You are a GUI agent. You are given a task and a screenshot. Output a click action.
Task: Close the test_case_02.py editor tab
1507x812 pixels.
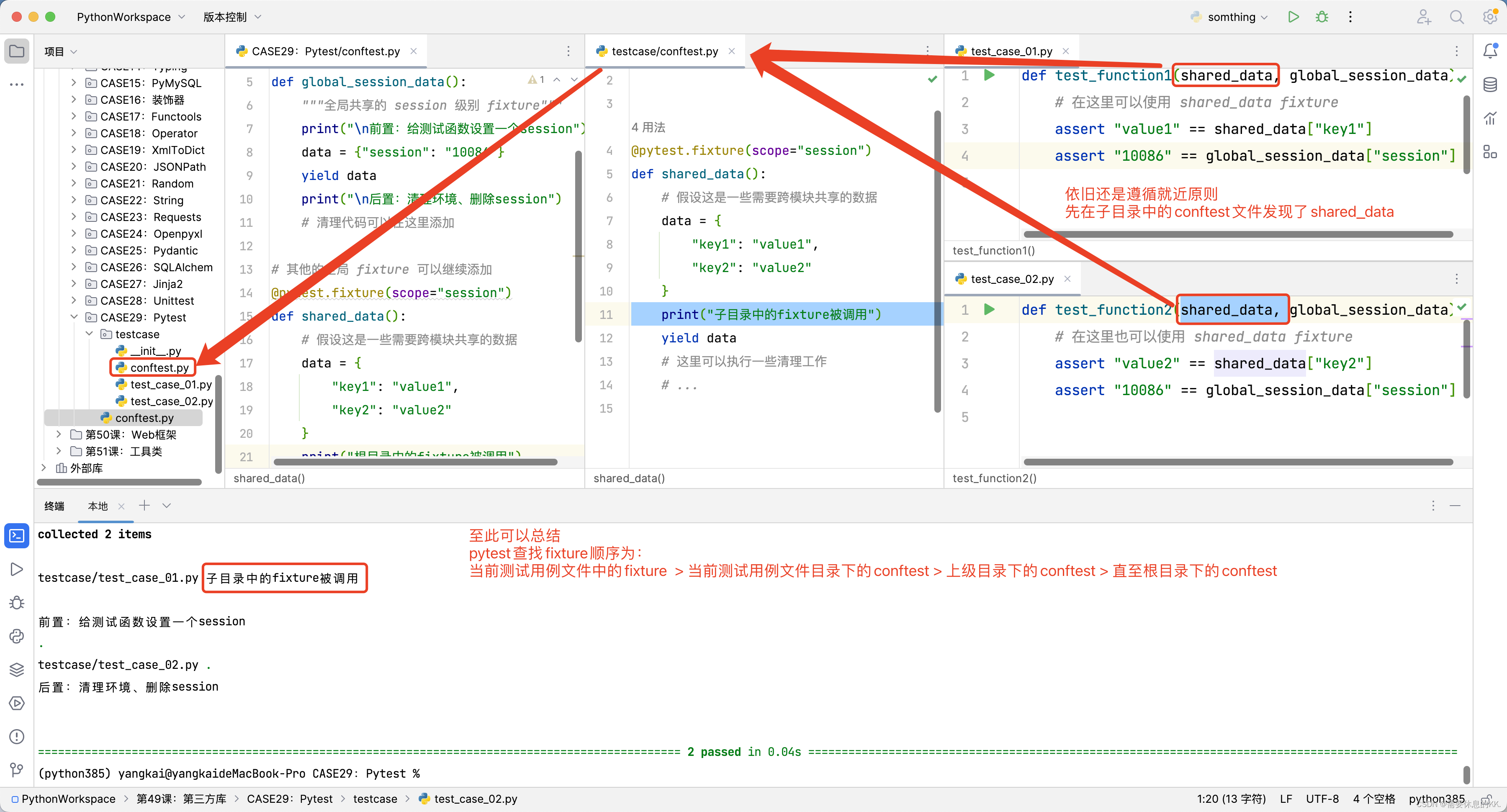click(1067, 279)
